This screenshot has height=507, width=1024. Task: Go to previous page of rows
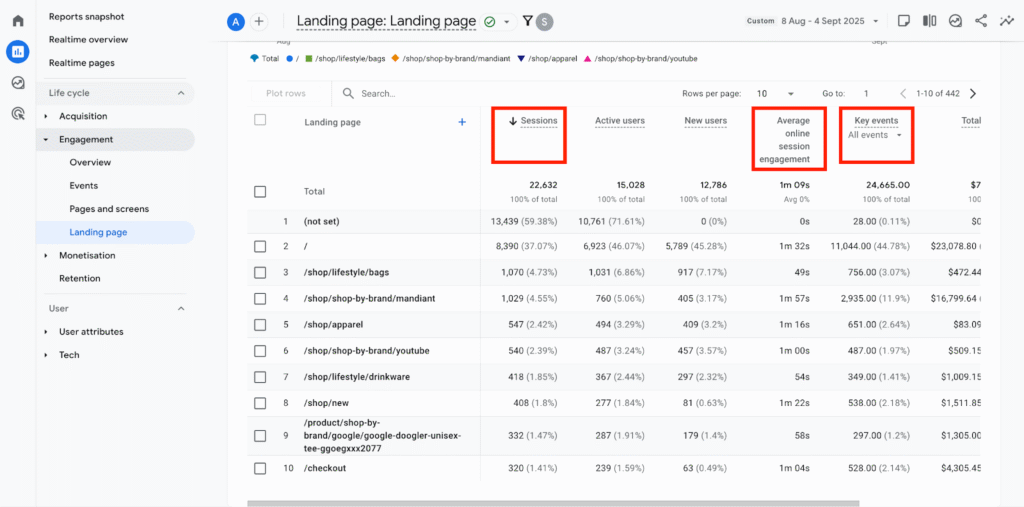tap(904, 93)
